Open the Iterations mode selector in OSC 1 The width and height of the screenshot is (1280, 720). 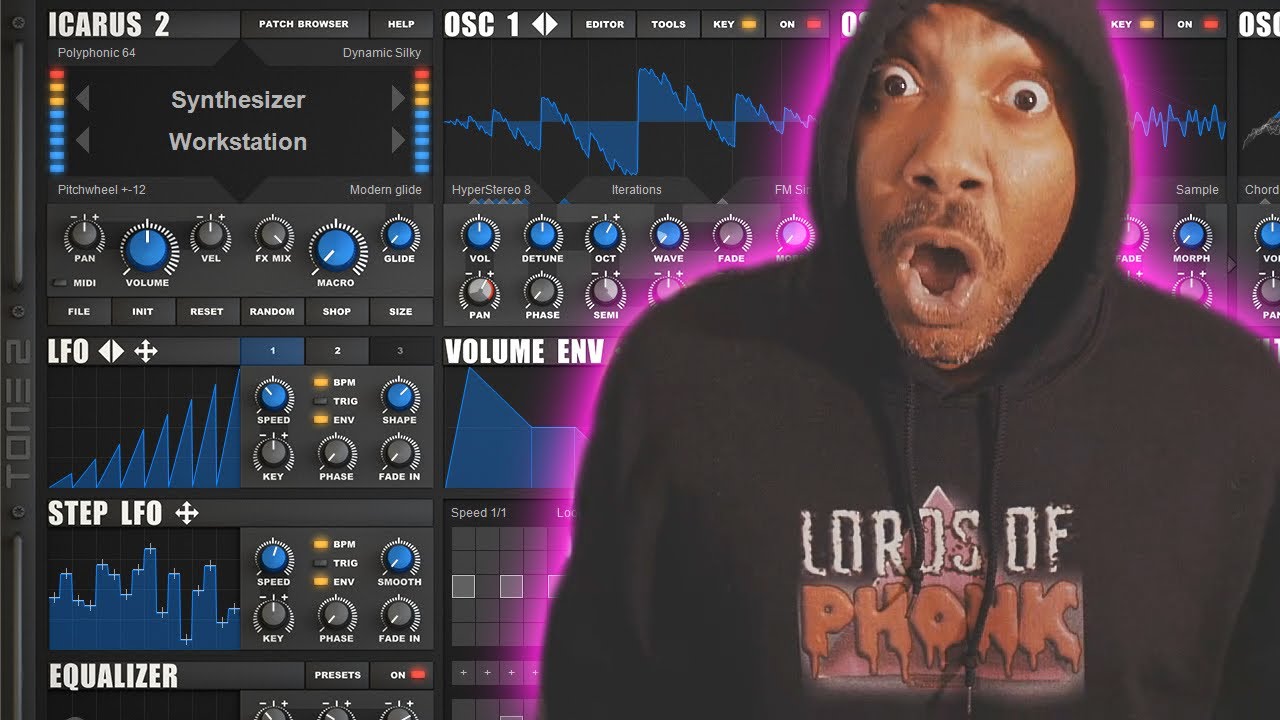click(637, 190)
